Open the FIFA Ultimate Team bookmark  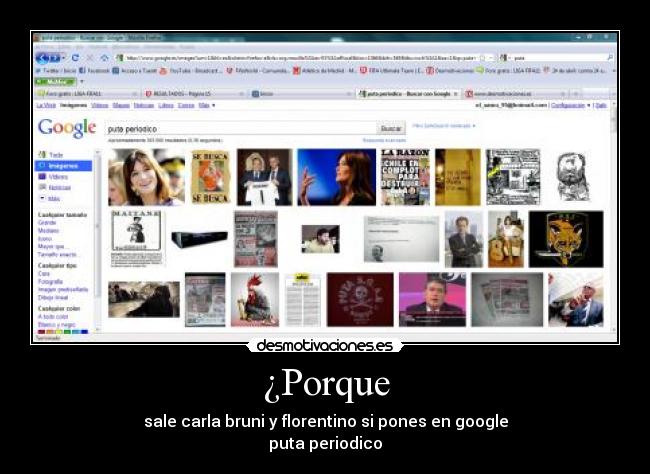[x=391, y=71]
